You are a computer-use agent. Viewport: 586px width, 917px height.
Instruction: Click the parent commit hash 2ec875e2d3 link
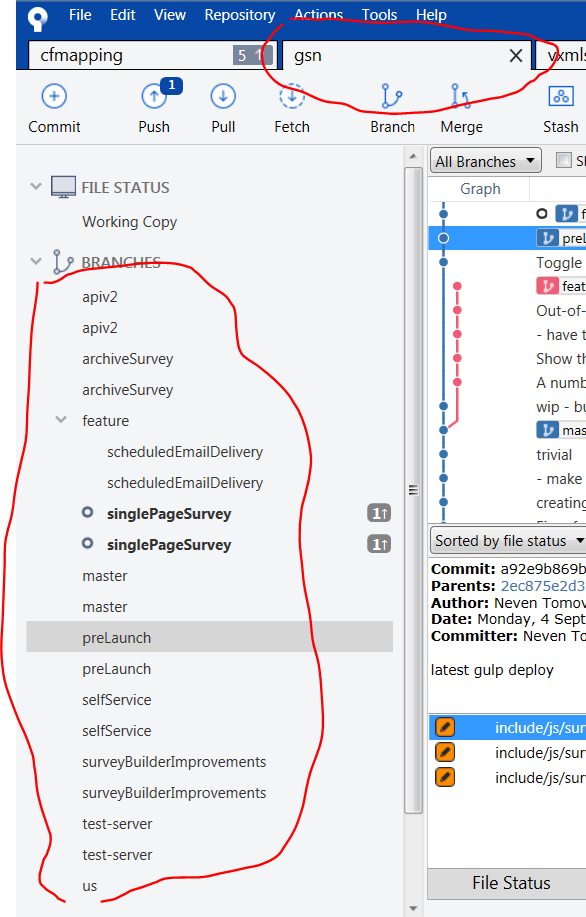(x=543, y=586)
